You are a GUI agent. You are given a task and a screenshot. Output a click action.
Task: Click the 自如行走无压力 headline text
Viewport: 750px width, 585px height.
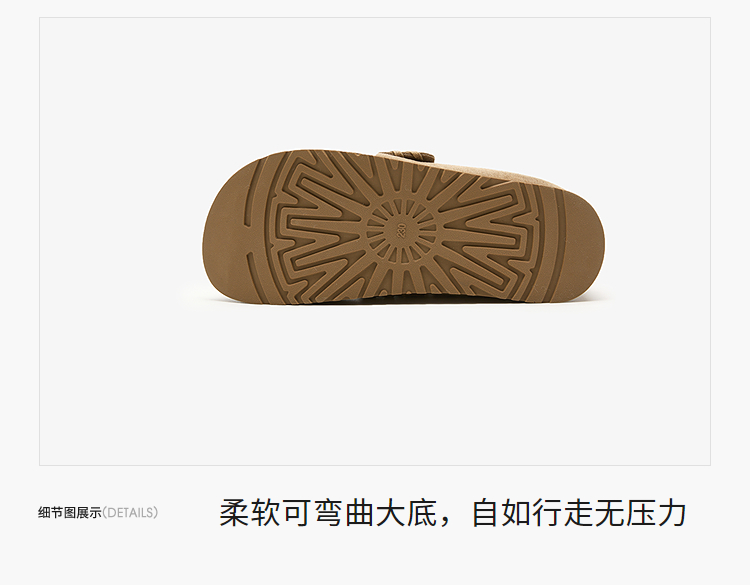point(579,513)
